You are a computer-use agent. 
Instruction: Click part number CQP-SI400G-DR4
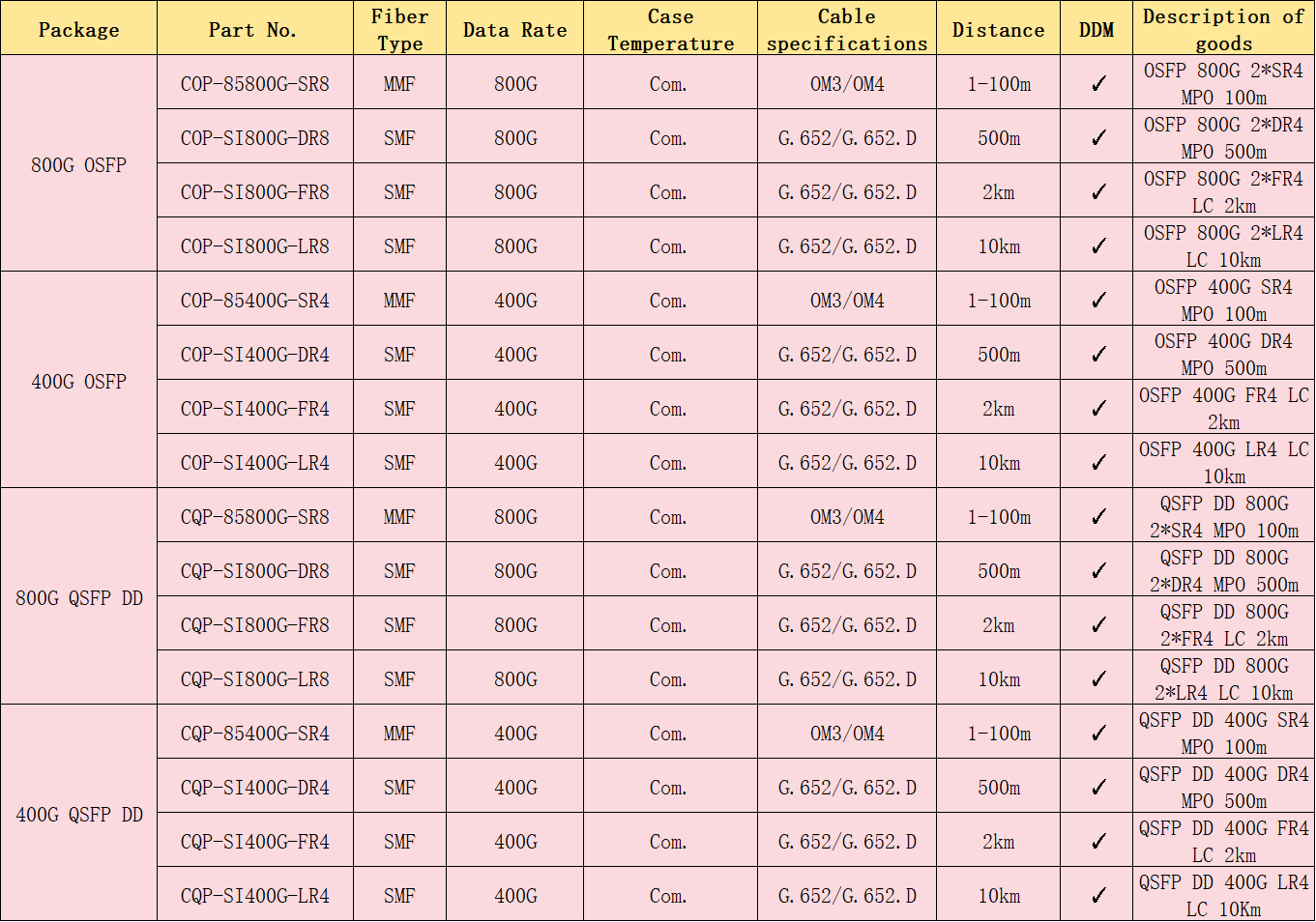tap(255, 788)
